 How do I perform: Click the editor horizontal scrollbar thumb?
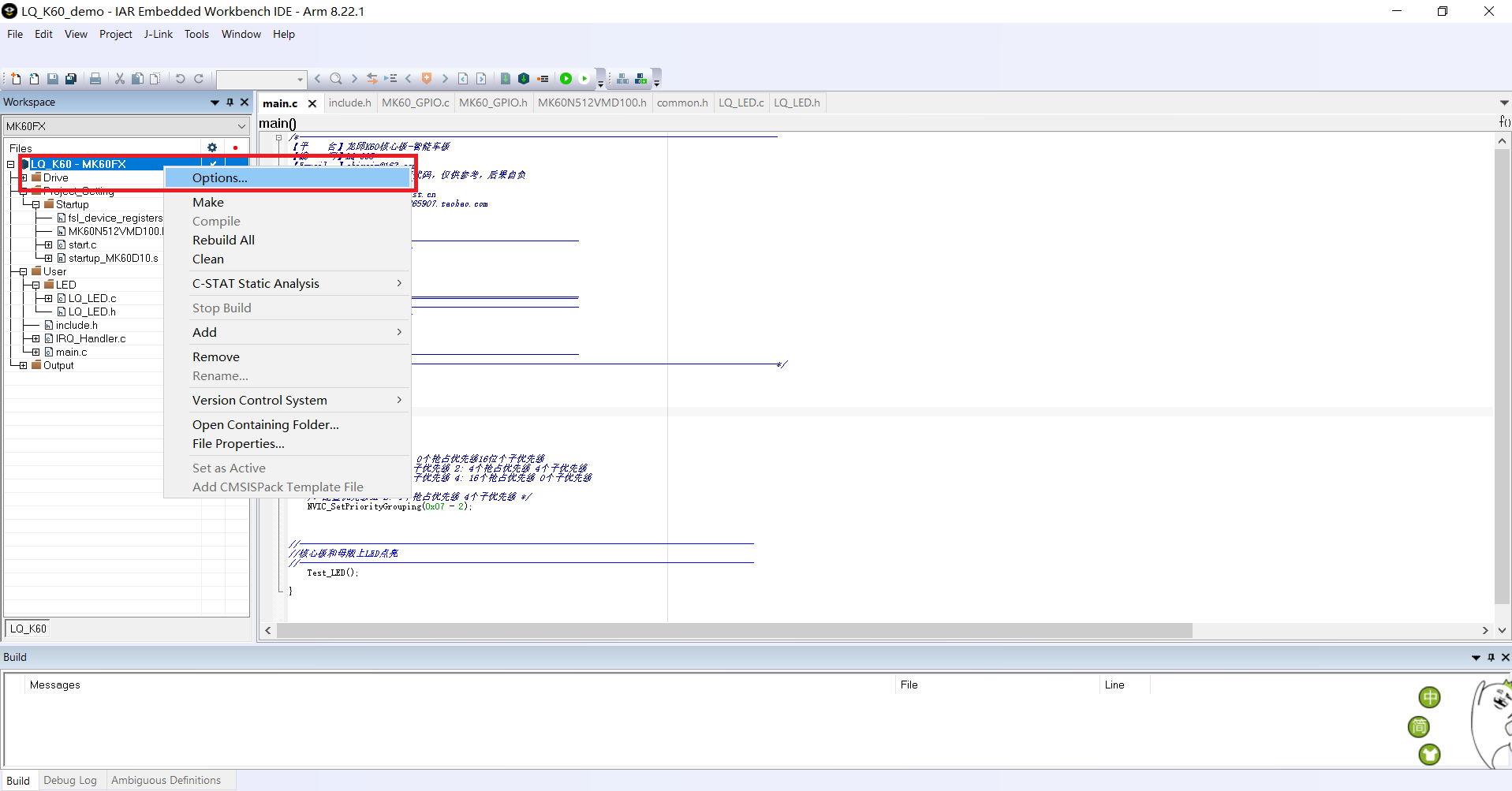coord(734,630)
